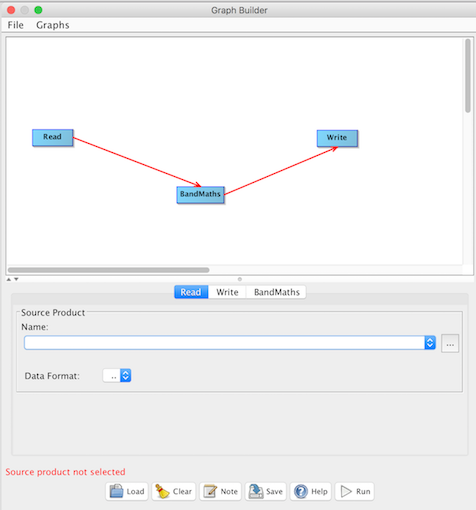
Task: Click the Clear broom icon
Action: pyautogui.click(x=162, y=491)
